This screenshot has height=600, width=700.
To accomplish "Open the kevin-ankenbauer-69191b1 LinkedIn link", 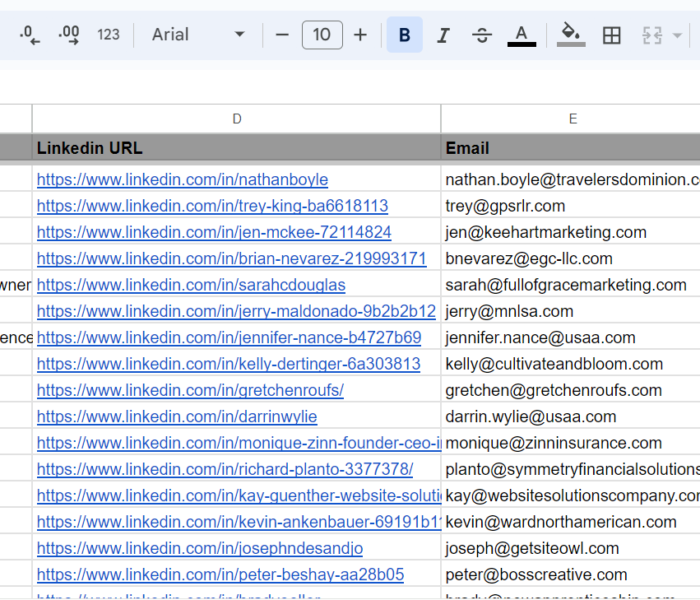I will [x=239, y=522].
